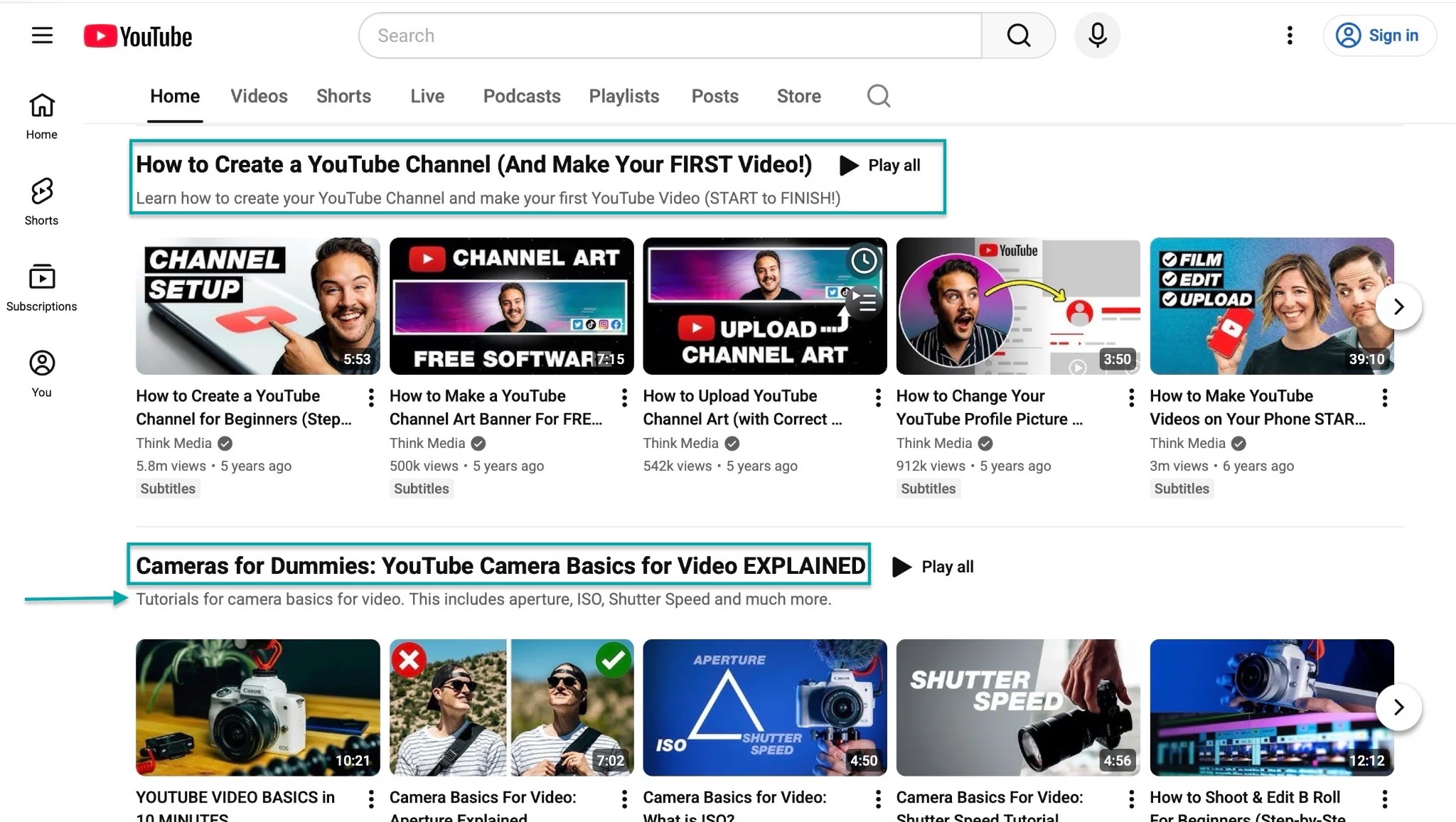Switch to the Videos tab
The height and width of the screenshot is (822, 1456).
[x=259, y=96]
